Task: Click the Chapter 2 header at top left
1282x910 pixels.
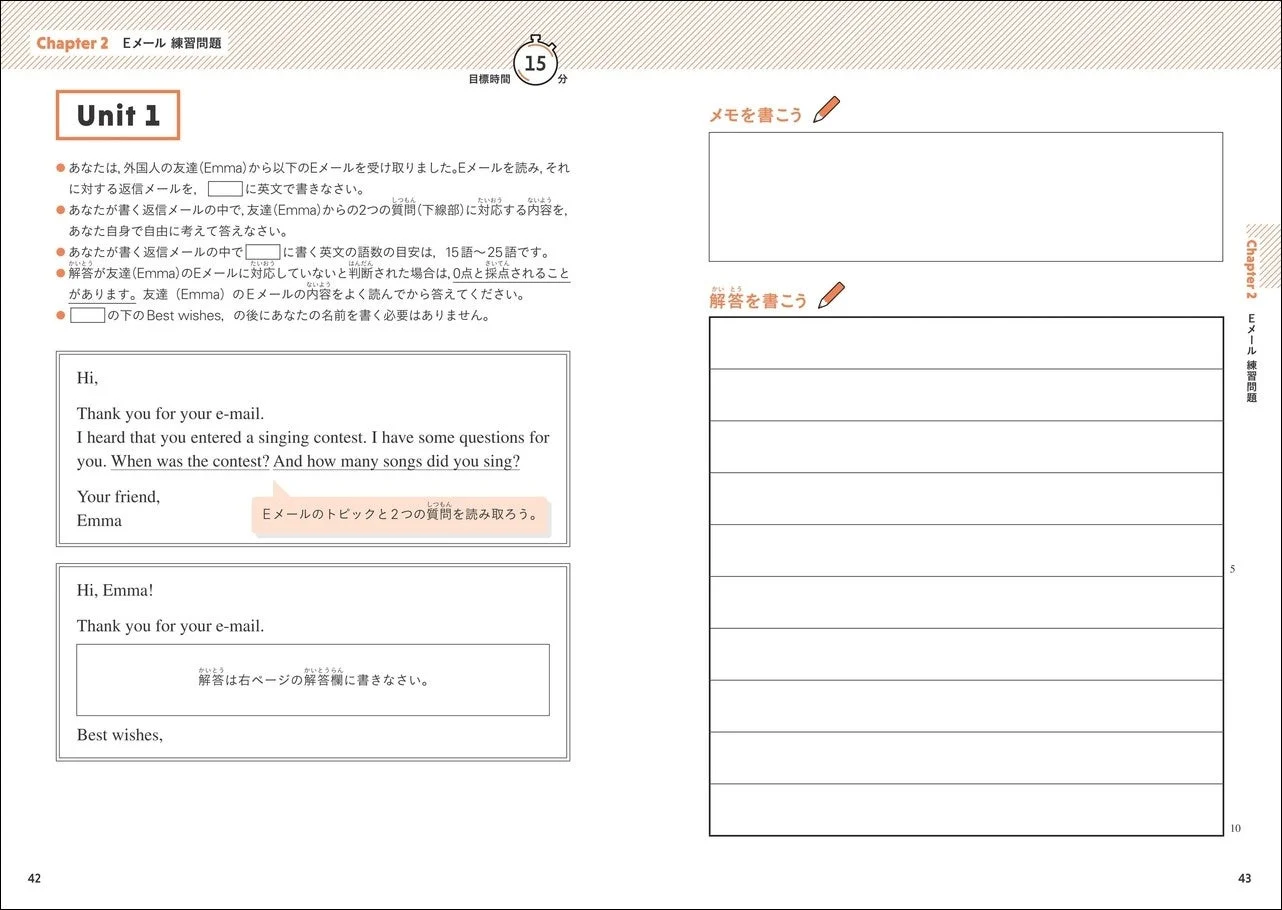Action: [70, 43]
